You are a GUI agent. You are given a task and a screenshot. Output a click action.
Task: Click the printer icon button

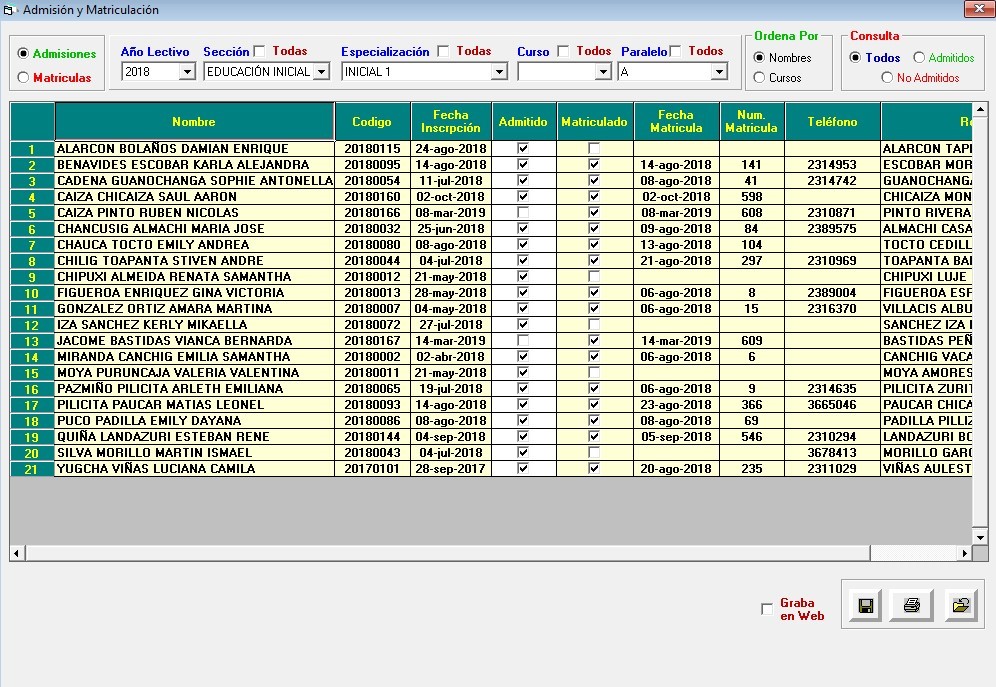tap(912, 605)
